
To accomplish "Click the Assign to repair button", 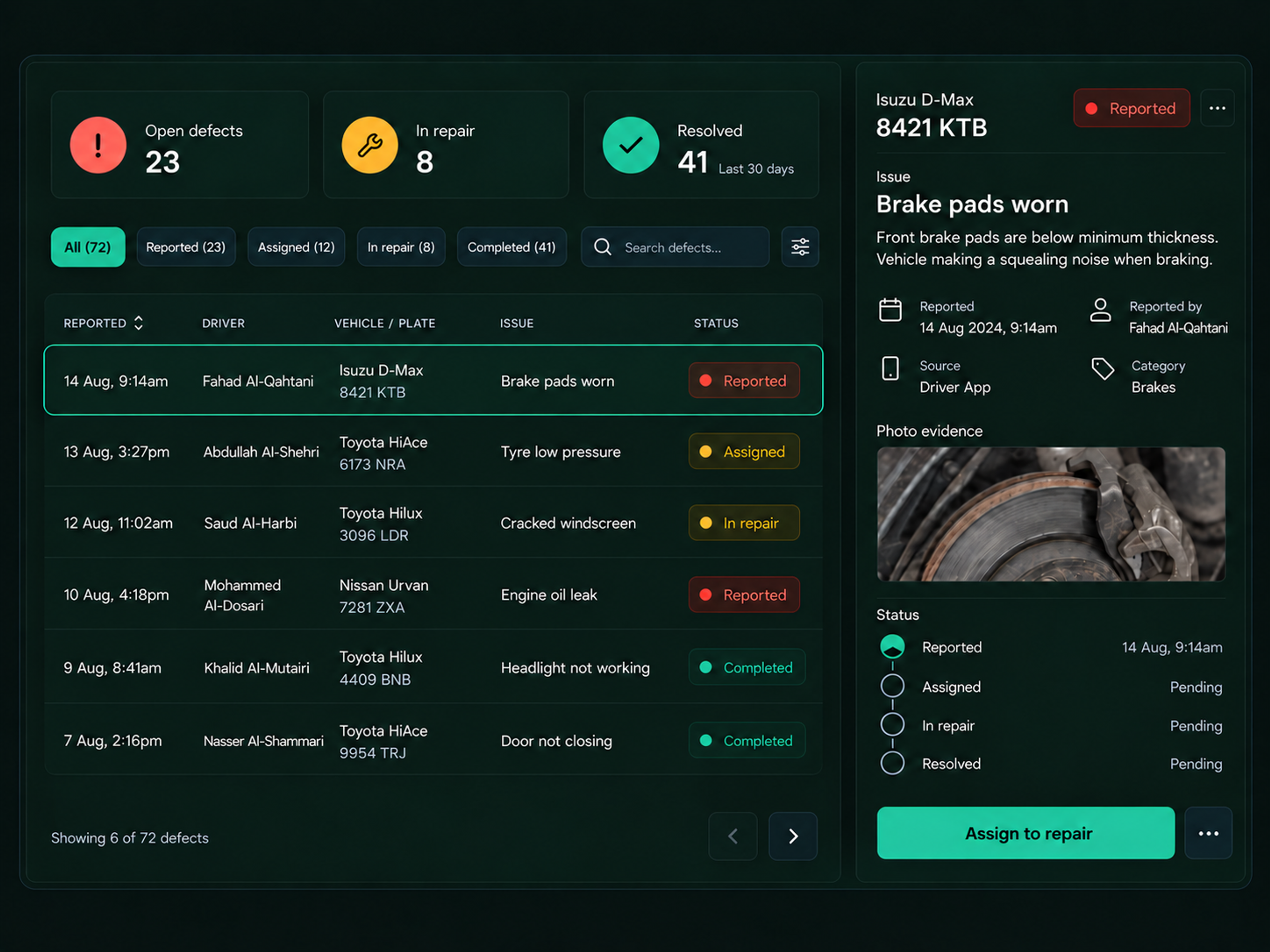I will 1025,833.
